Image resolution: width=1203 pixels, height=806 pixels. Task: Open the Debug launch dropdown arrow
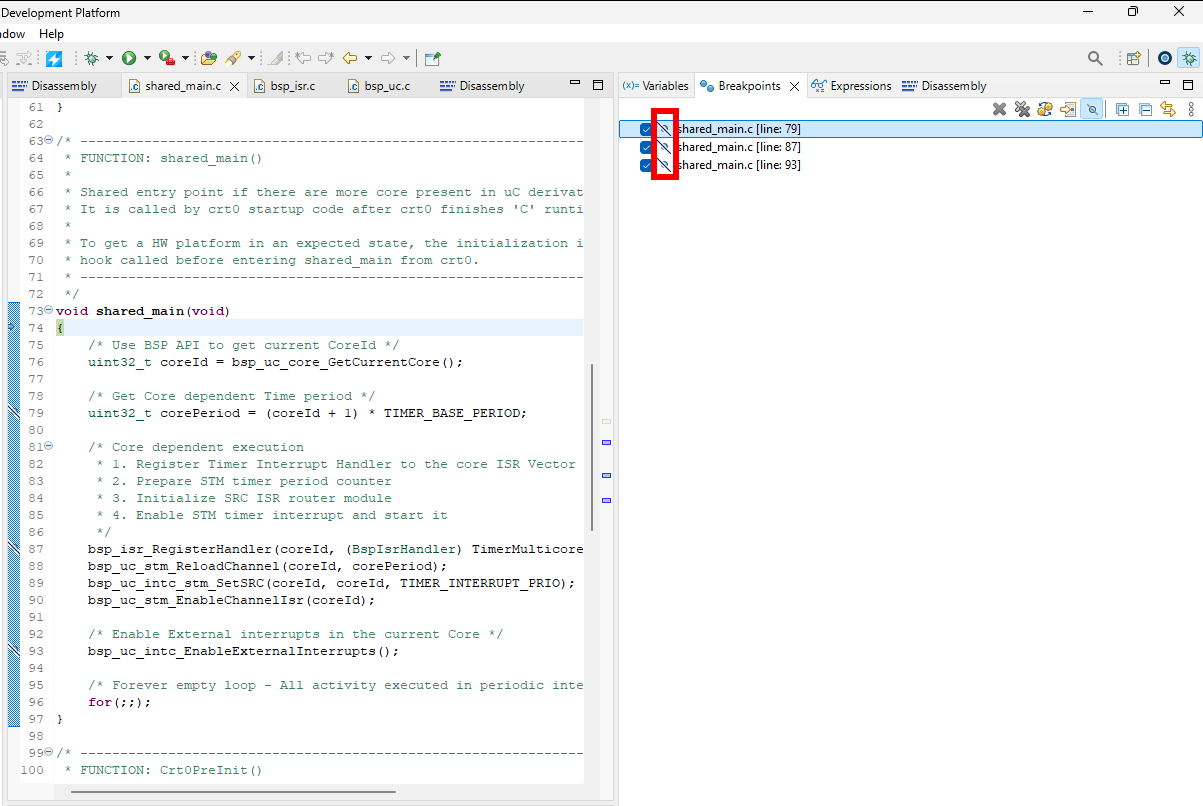109,59
